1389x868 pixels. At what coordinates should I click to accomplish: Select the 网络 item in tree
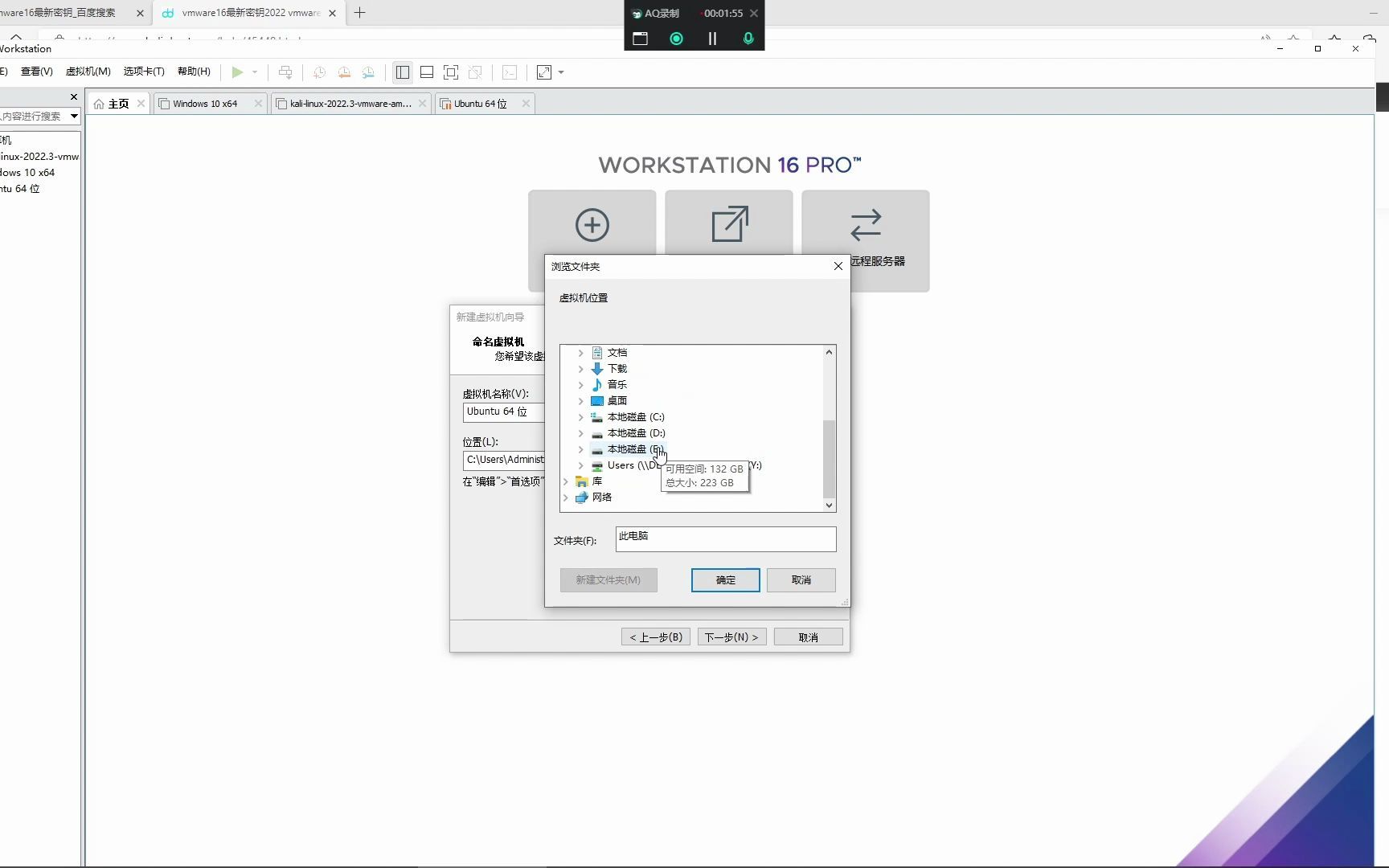(x=602, y=497)
